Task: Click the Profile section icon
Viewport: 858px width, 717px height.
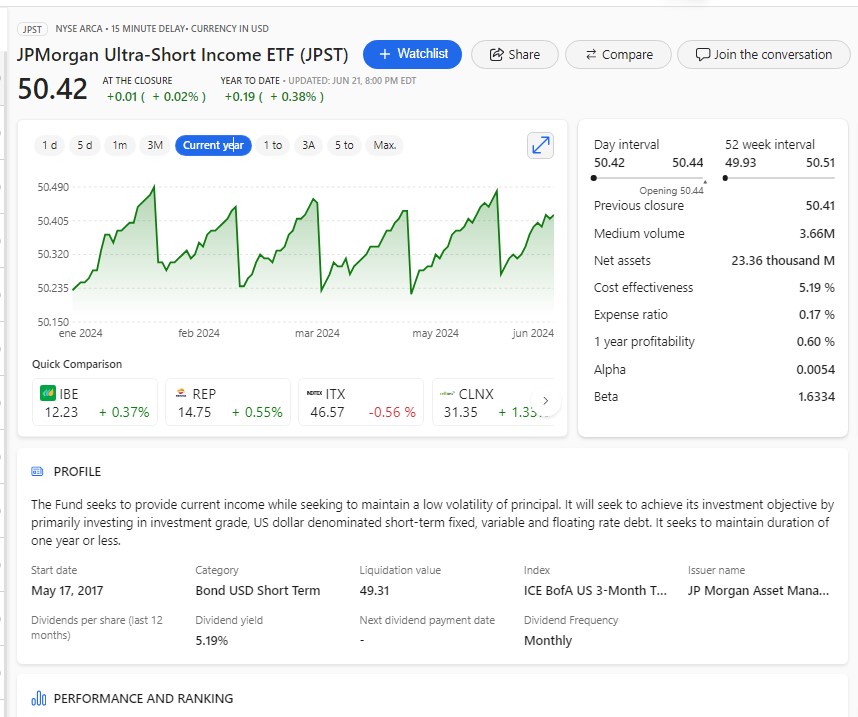Action: [37, 471]
